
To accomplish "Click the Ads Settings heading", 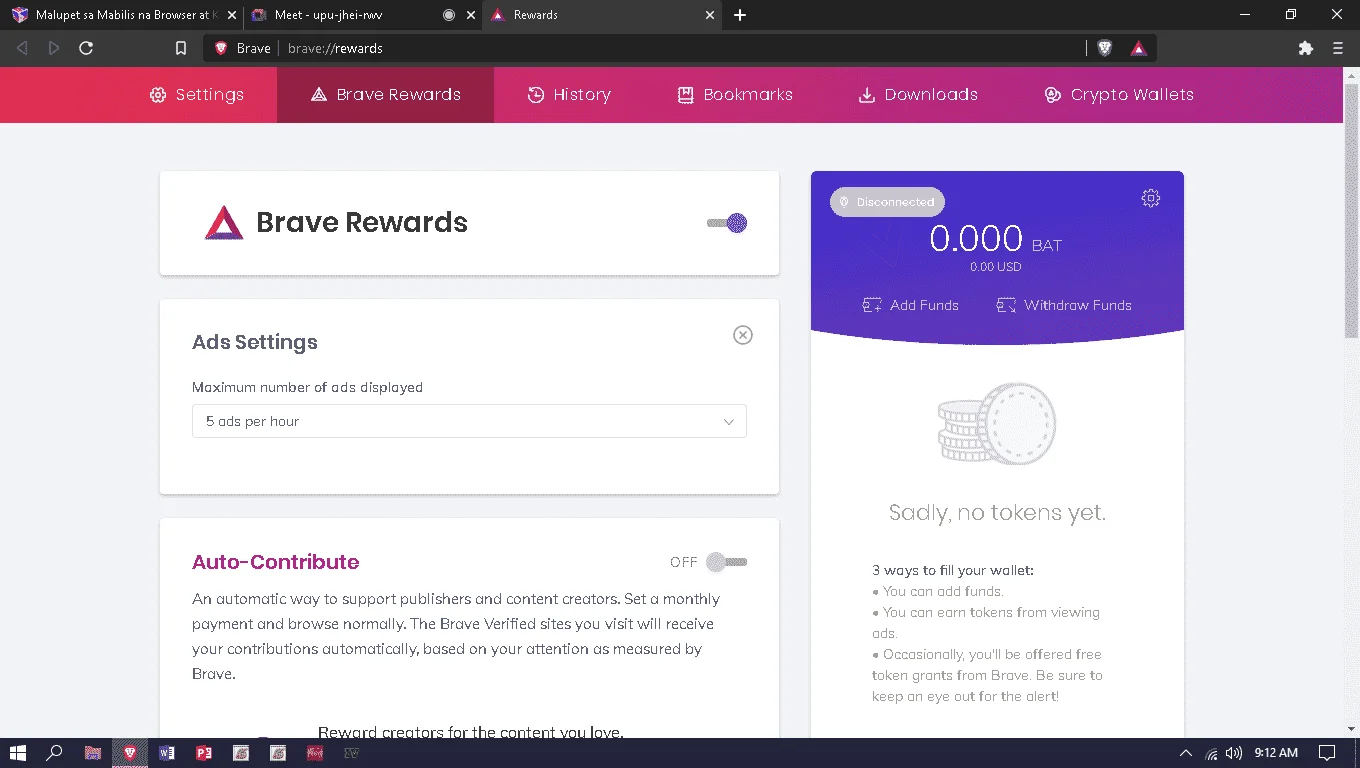I will coord(255,342).
